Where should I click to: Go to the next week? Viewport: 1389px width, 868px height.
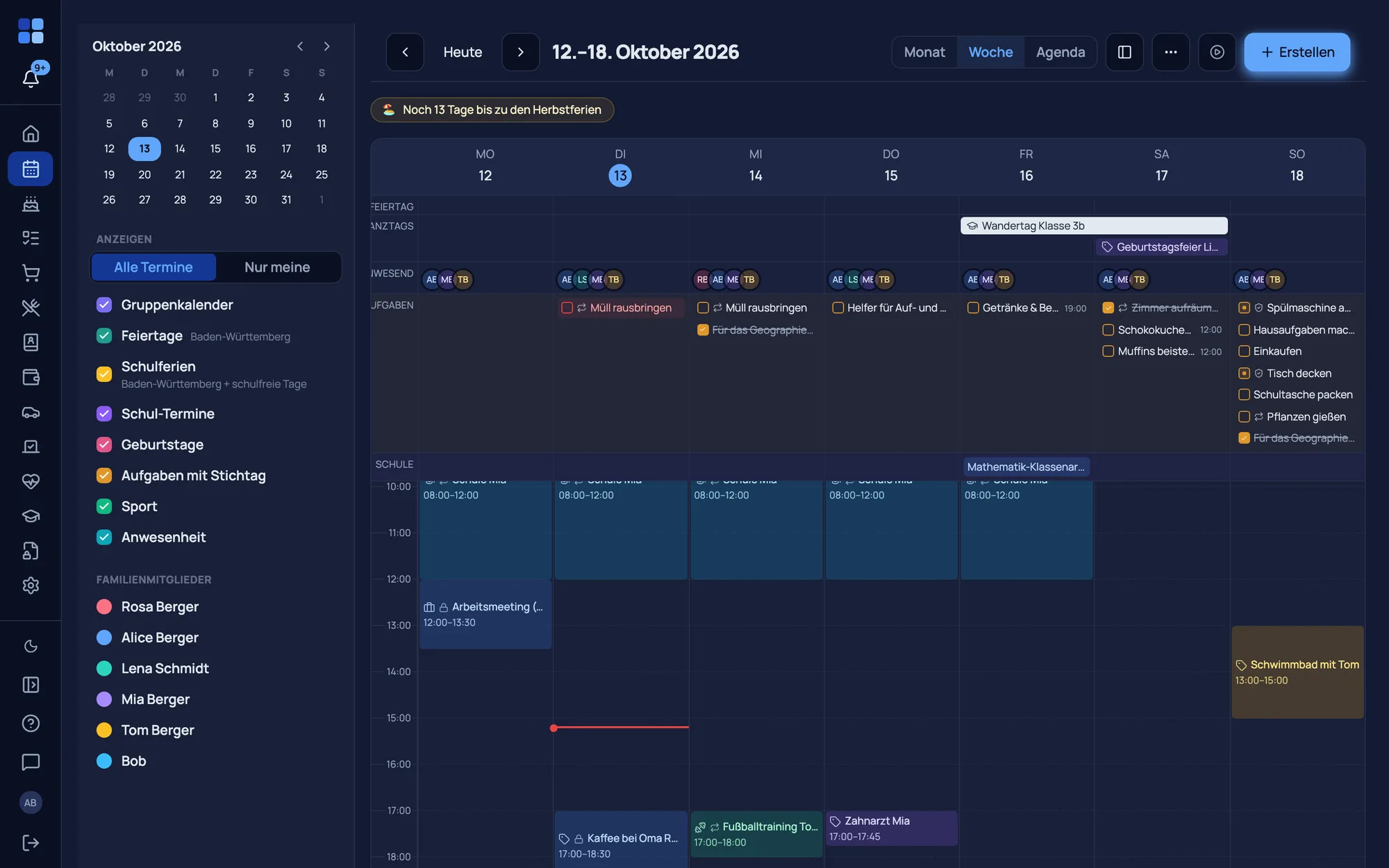[x=521, y=52]
